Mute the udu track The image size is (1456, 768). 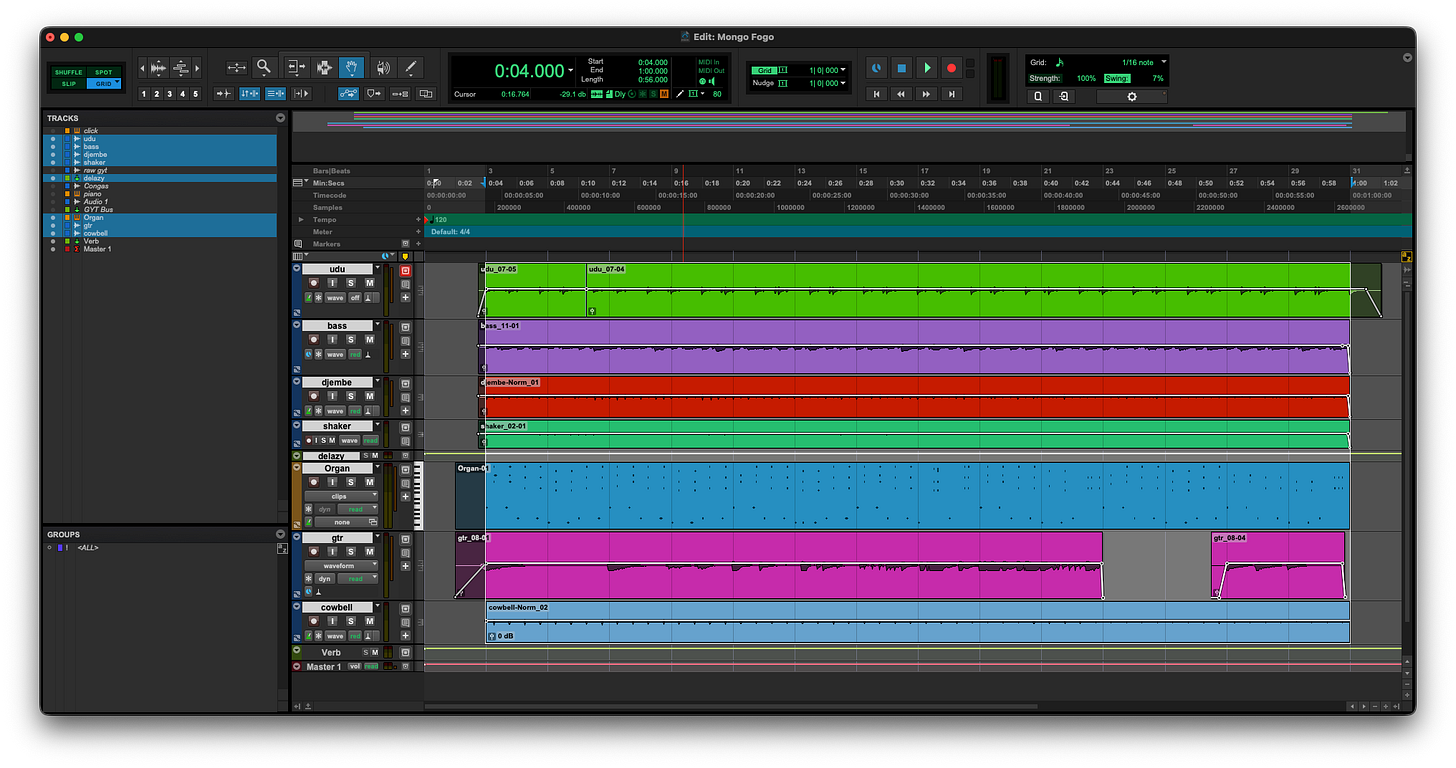pos(369,283)
